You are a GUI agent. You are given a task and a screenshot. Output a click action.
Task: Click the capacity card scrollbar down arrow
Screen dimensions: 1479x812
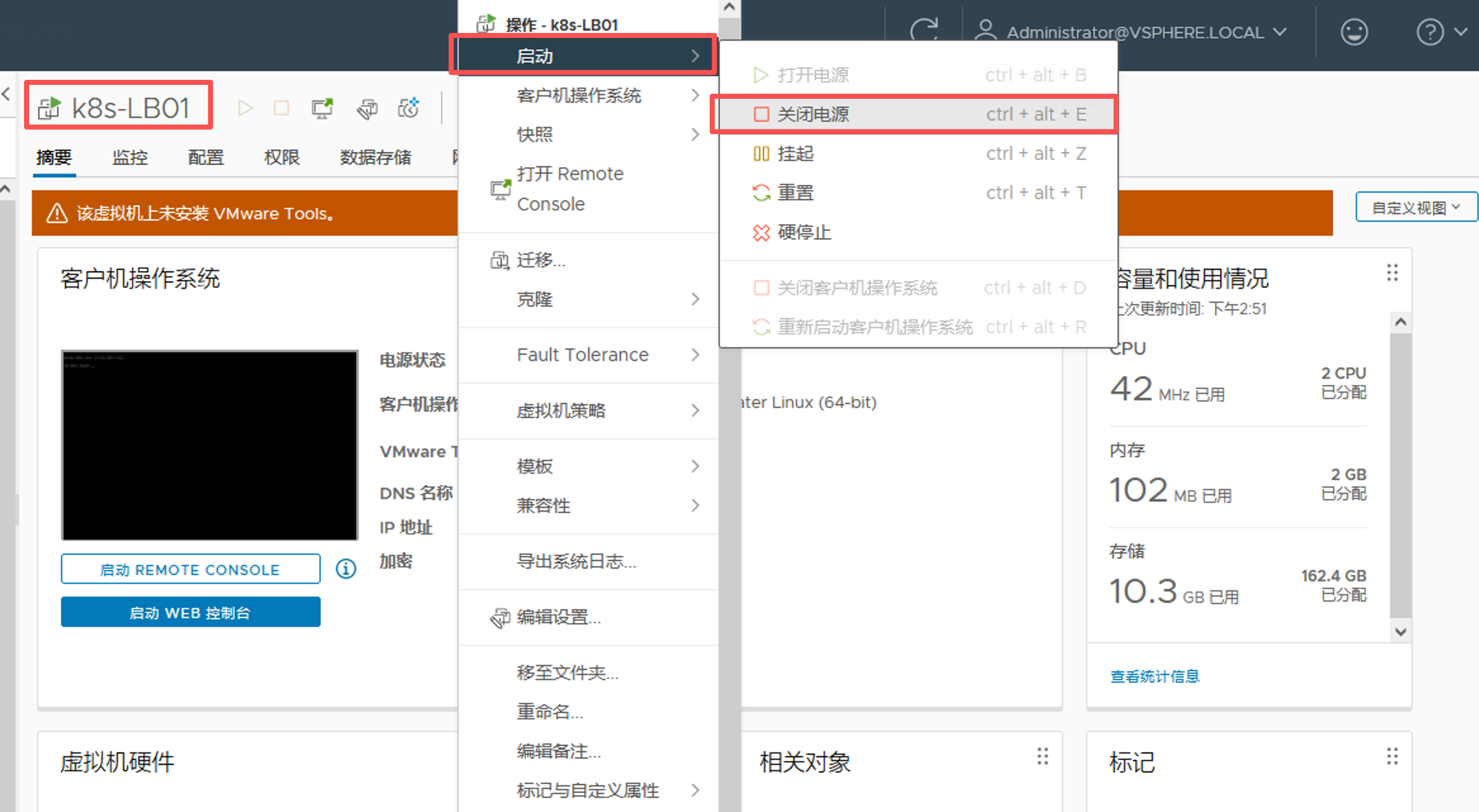pyautogui.click(x=1400, y=631)
